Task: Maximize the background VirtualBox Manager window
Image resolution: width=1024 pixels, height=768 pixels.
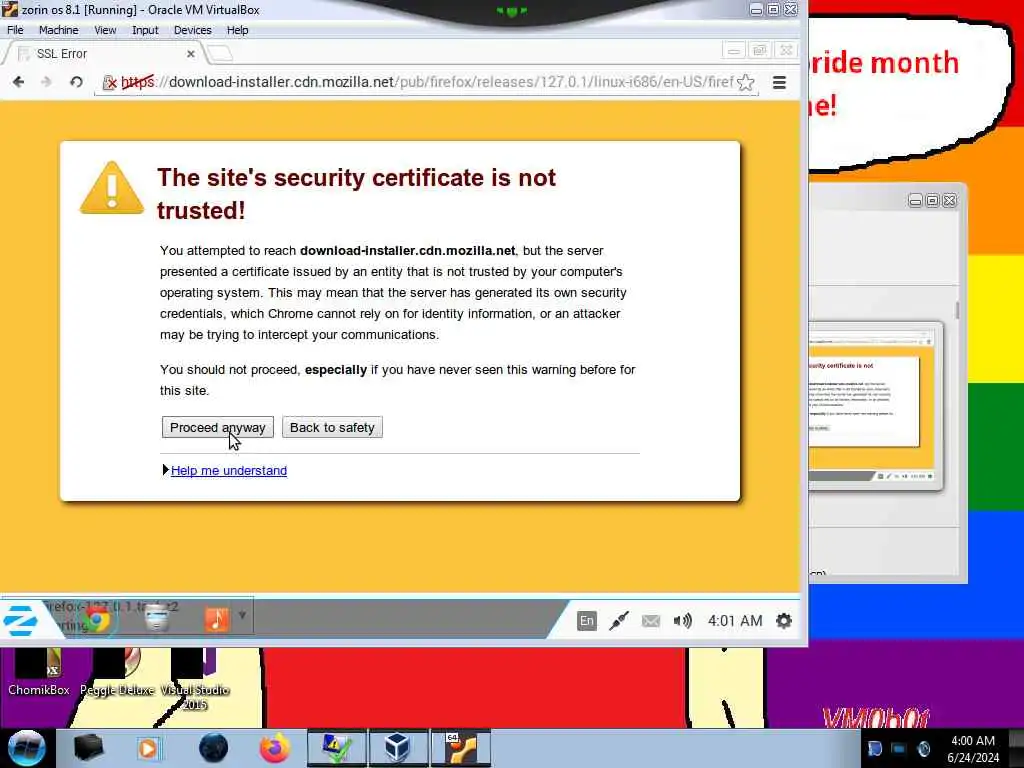Action: click(933, 200)
